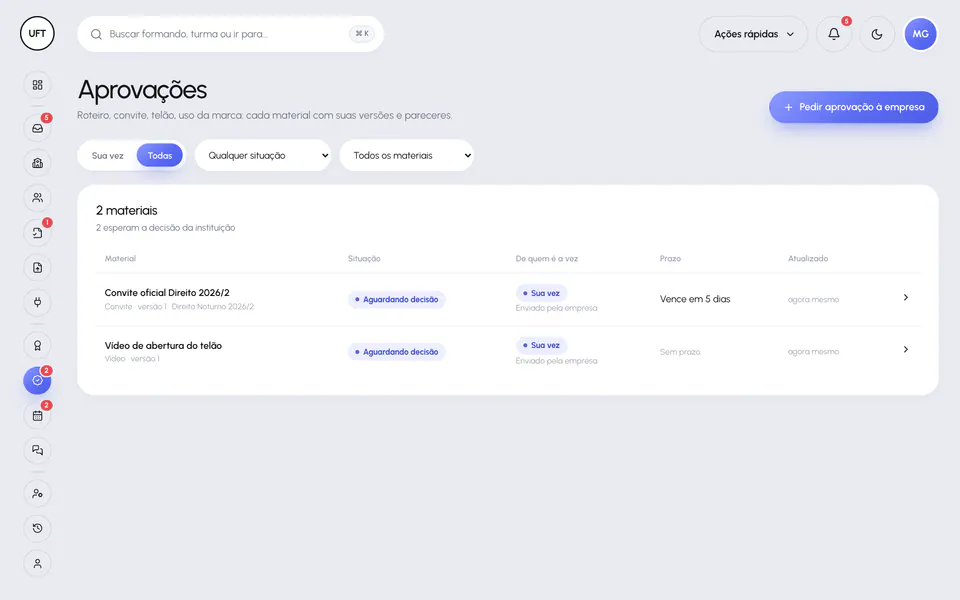Open the plug integrations icon in sidebar
The width and height of the screenshot is (960, 600).
[x=37, y=302]
